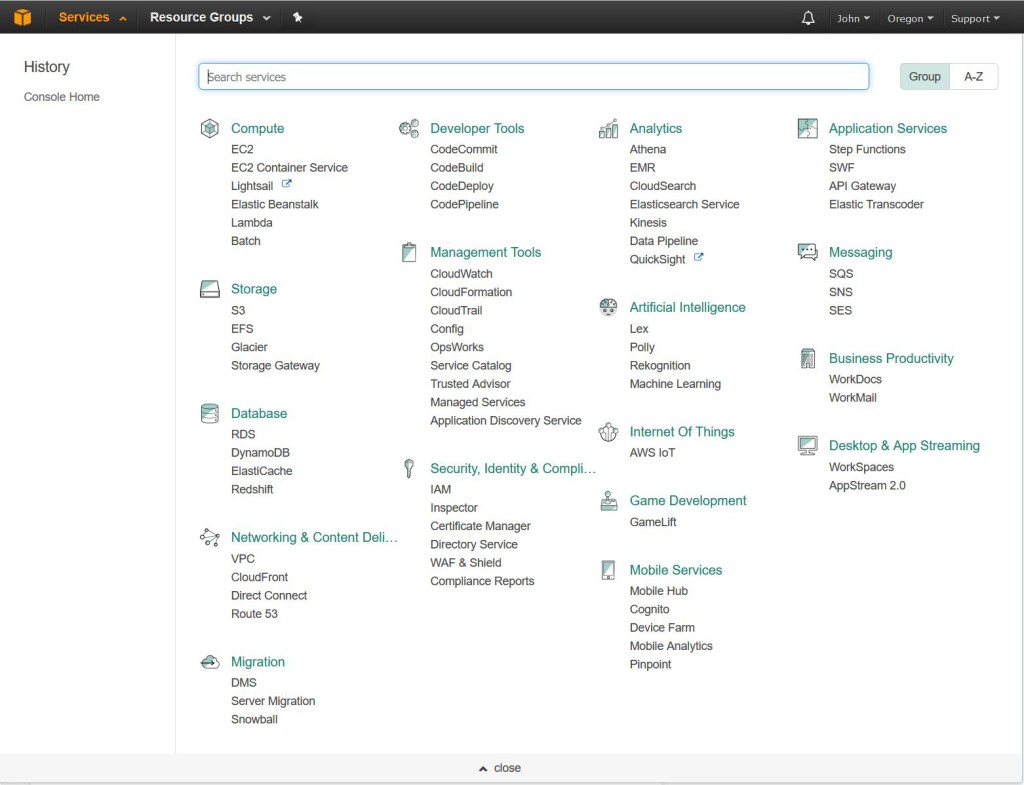This screenshot has height=785, width=1024.
Task: Open the Certificate Manager service
Action: tap(480, 526)
